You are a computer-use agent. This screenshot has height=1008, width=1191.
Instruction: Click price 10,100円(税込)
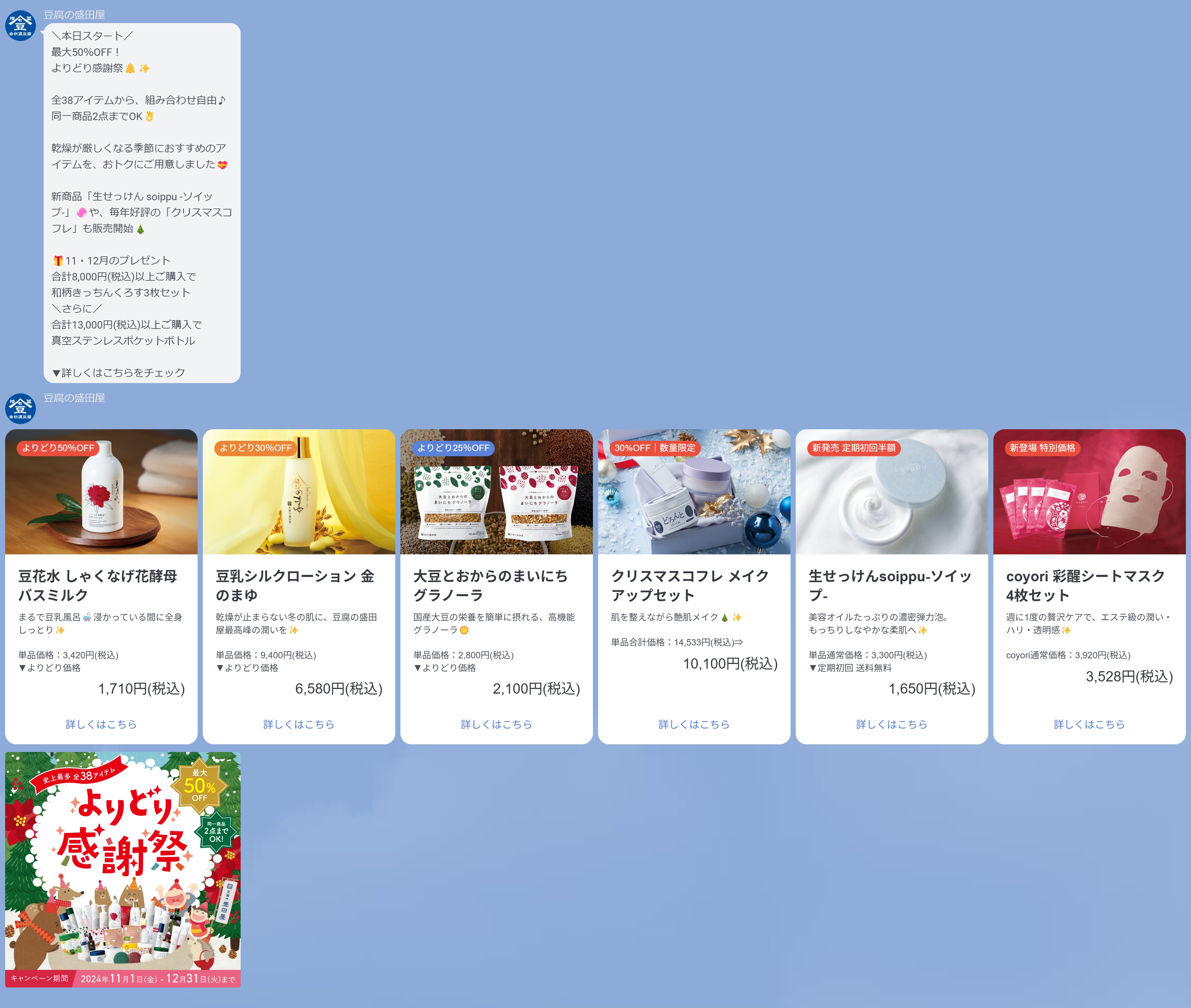coord(730,663)
